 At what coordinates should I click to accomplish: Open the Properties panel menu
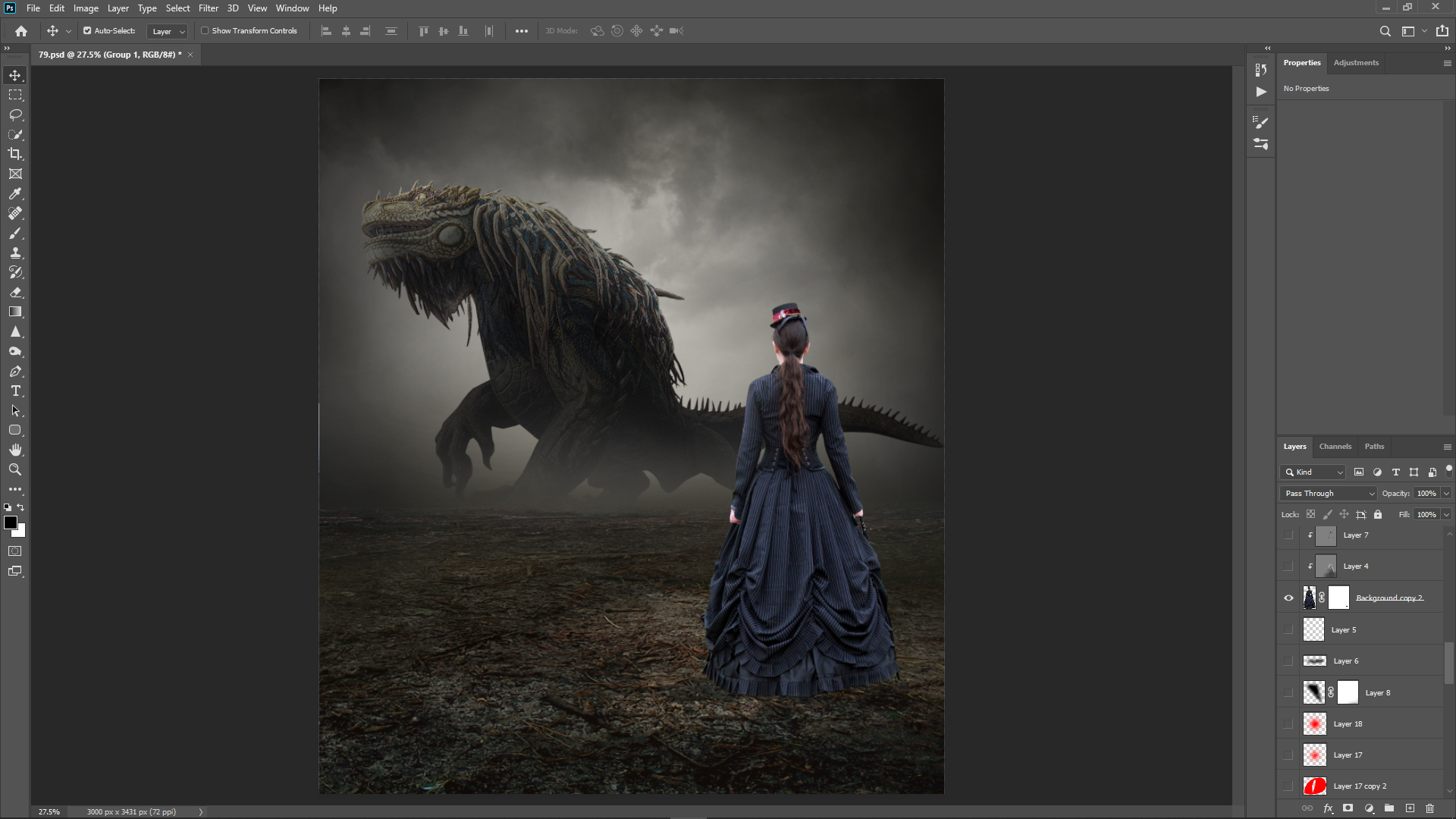tap(1447, 63)
